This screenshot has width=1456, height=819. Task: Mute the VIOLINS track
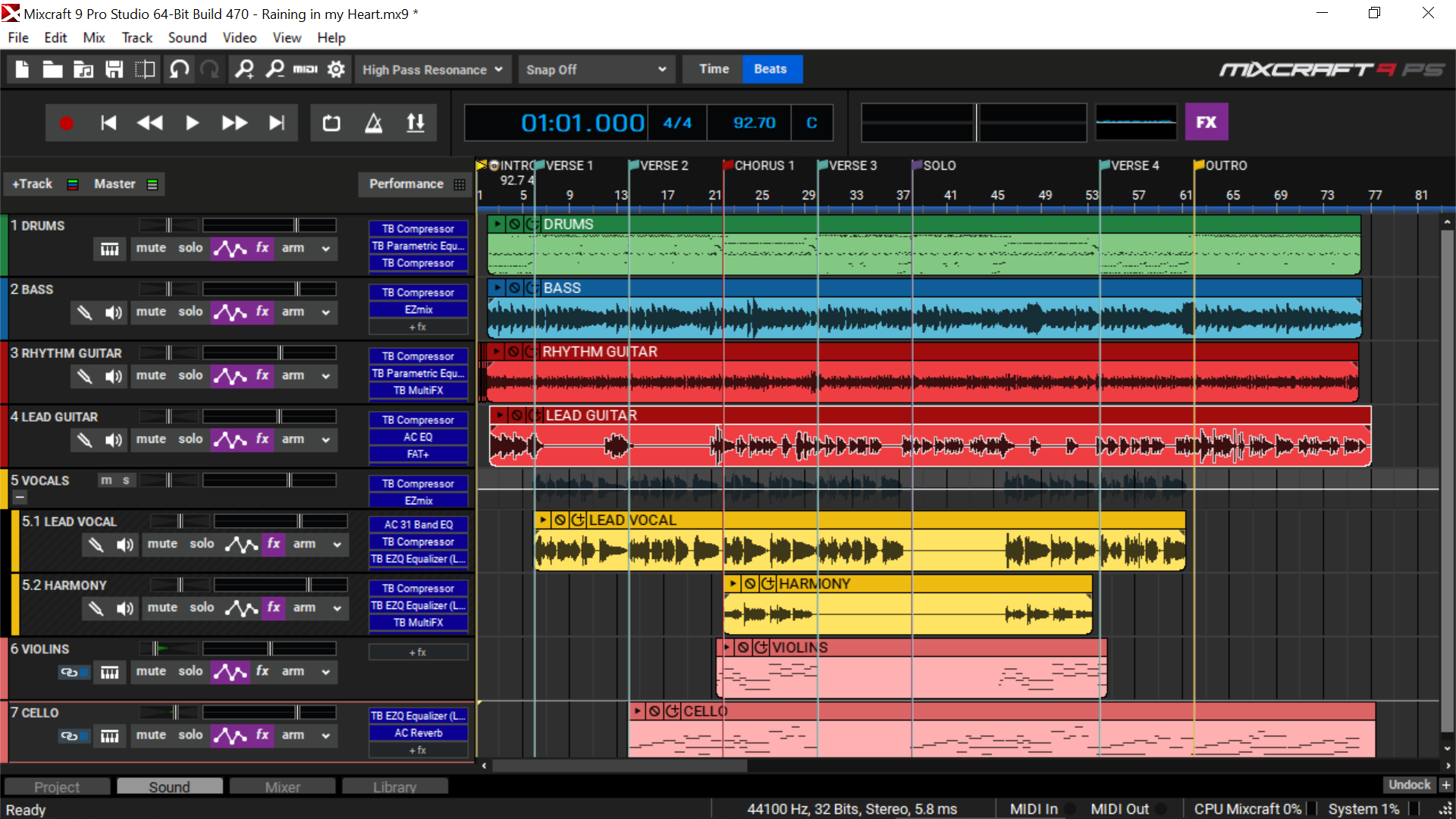tap(151, 671)
